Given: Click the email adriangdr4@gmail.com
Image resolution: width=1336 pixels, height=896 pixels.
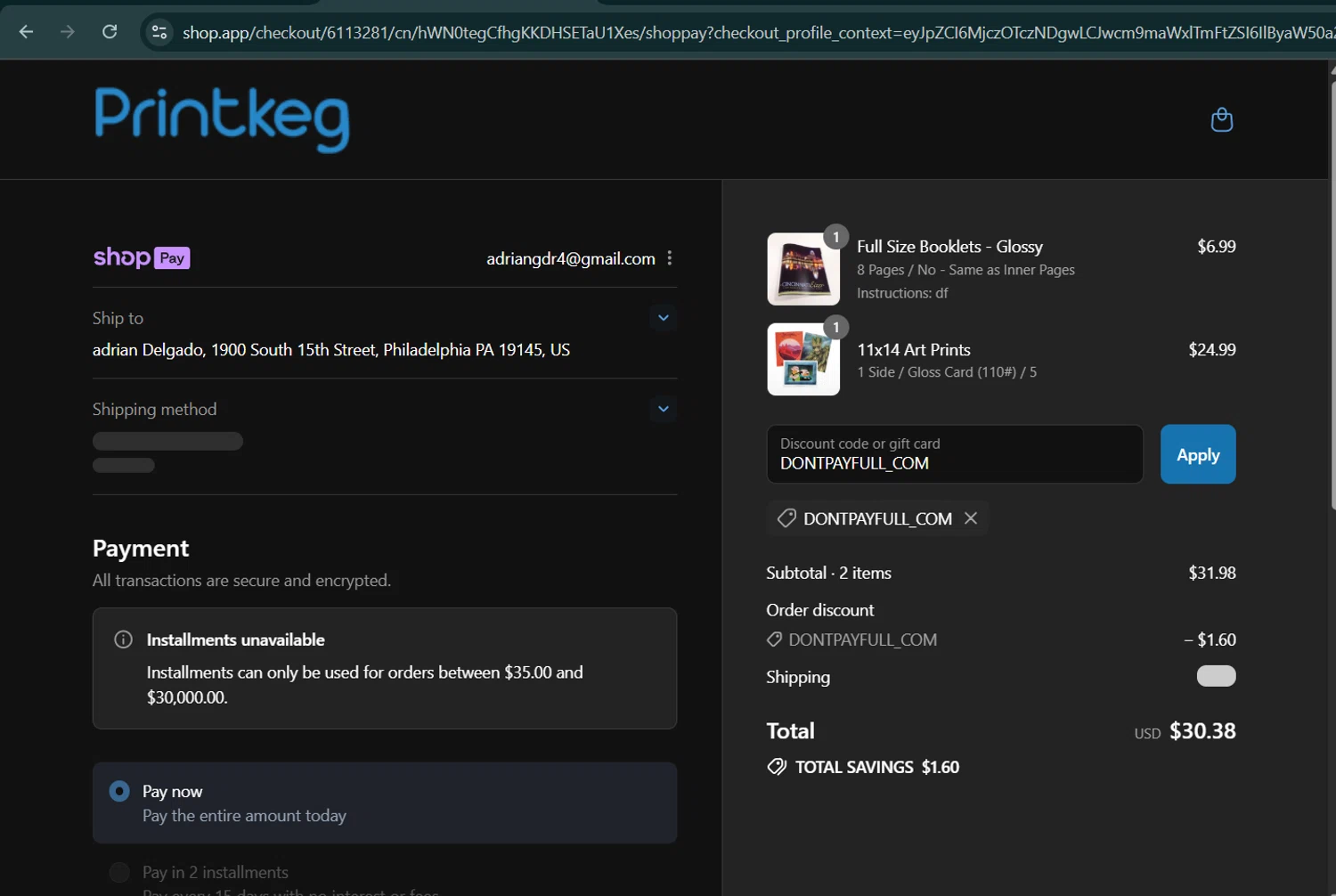Looking at the screenshot, I should tap(571, 258).
